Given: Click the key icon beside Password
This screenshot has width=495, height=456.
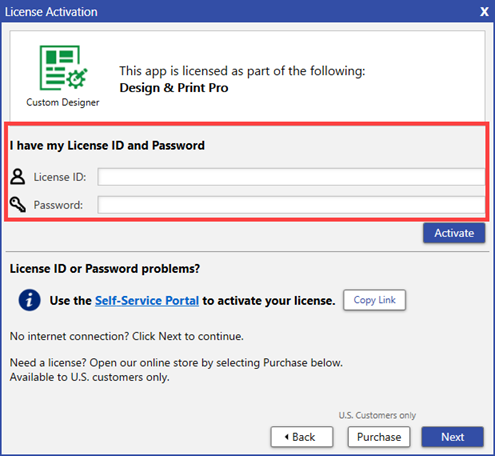Looking at the screenshot, I should [x=18, y=204].
